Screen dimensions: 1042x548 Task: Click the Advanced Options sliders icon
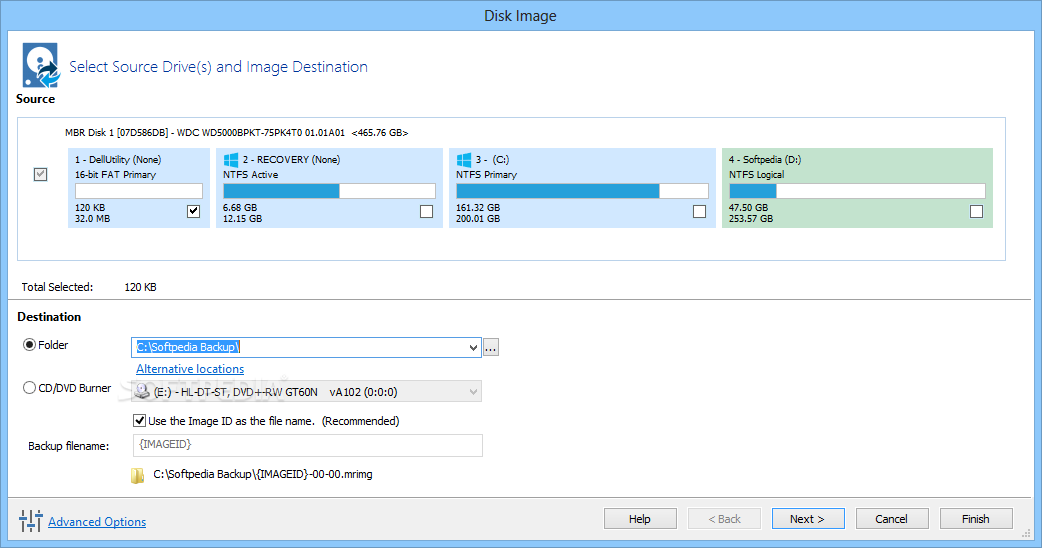(x=31, y=521)
